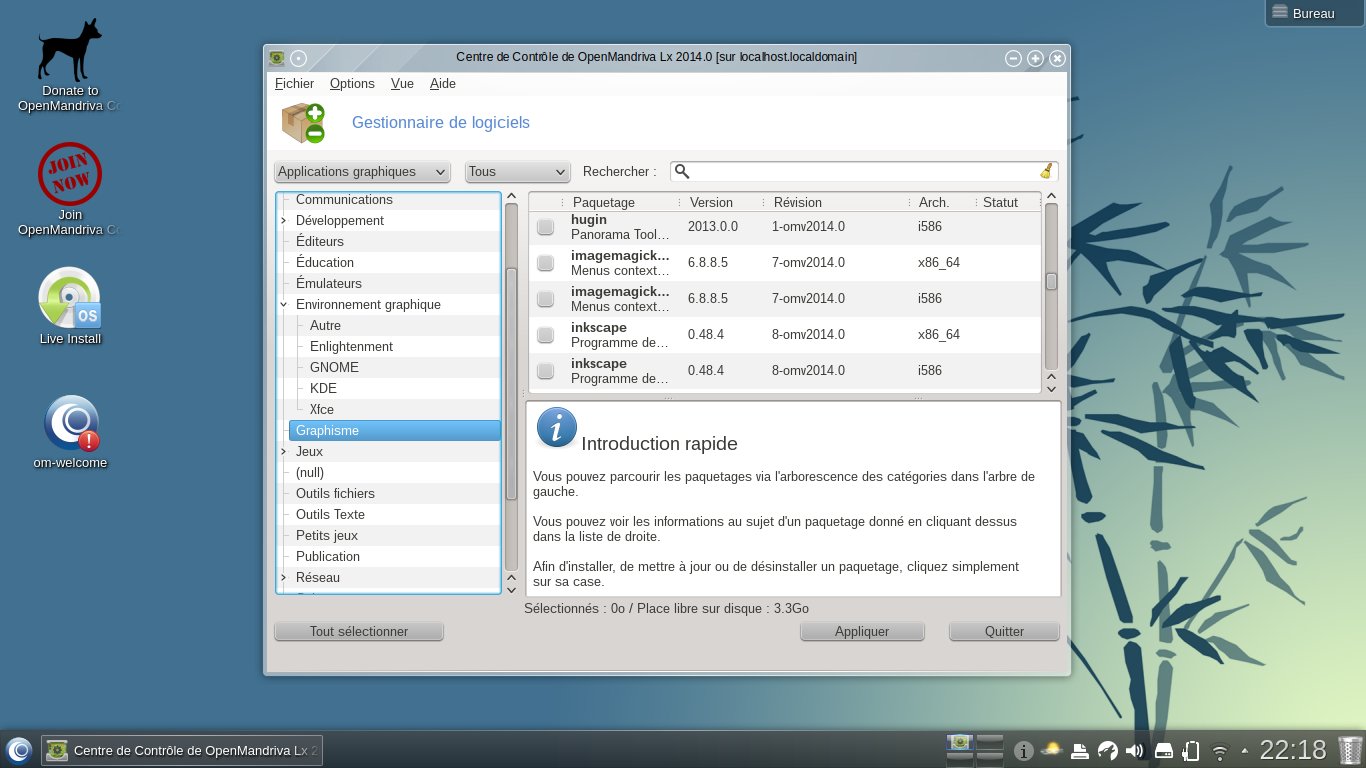Select the Xfce subcategory
The image size is (1366, 768).
[x=322, y=410]
